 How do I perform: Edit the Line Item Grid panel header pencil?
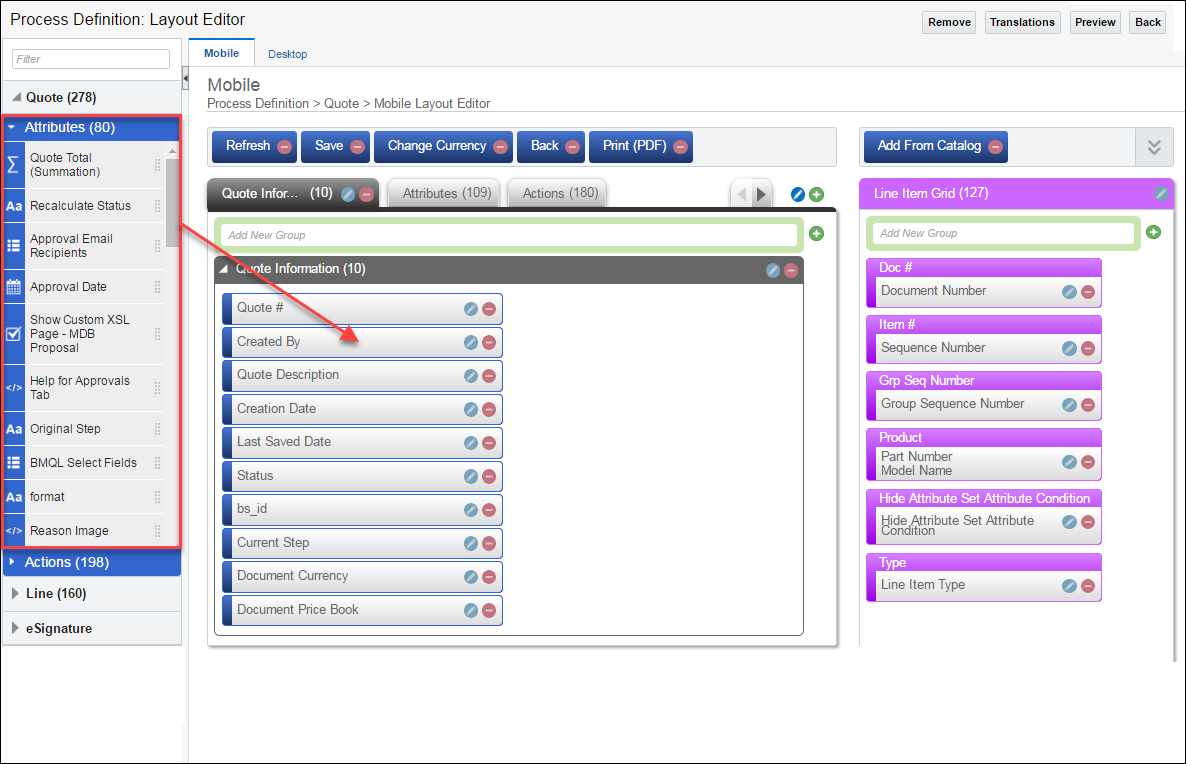[x=1161, y=194]
